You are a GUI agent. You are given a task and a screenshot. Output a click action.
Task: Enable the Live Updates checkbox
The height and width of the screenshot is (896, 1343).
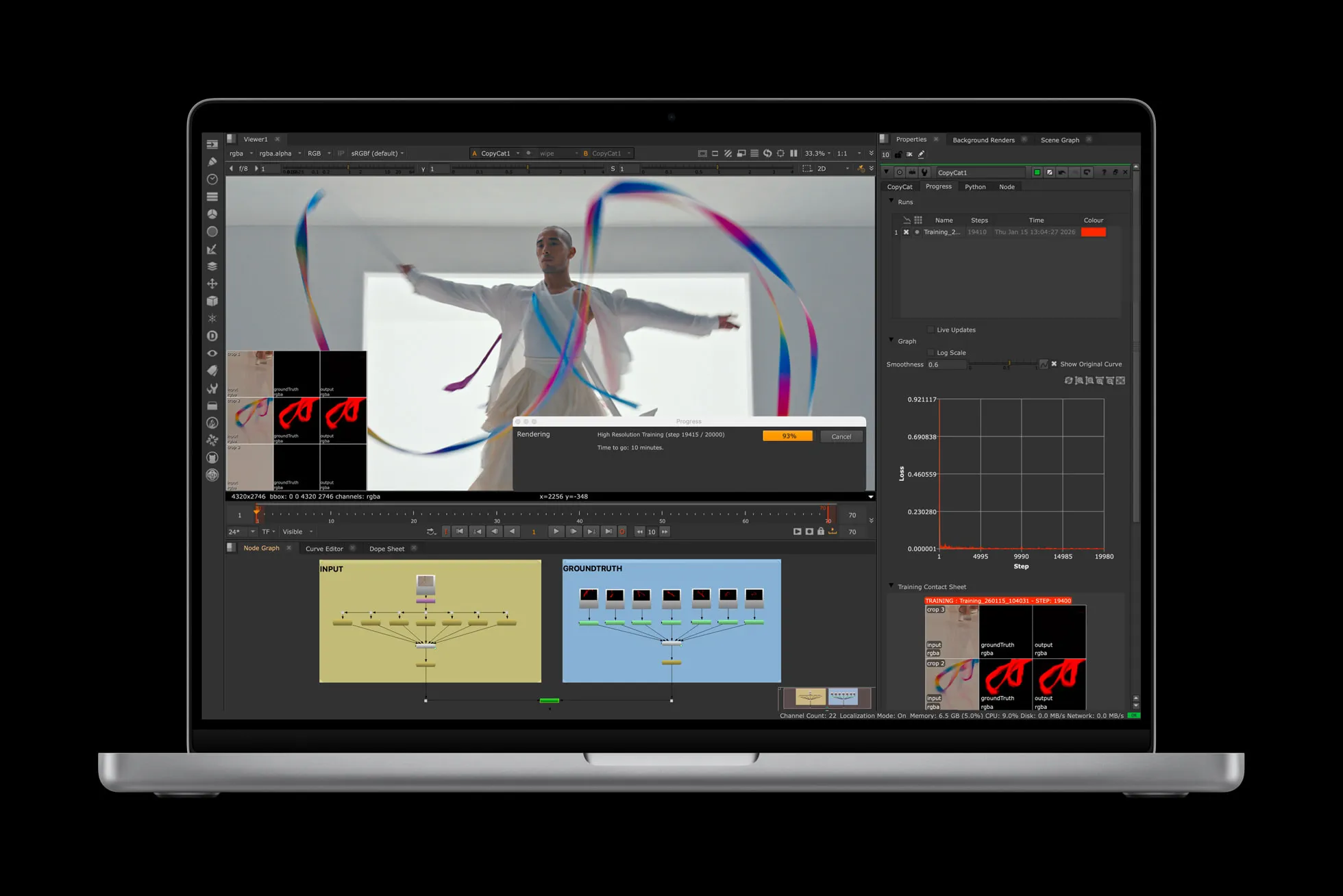point(931,329)
